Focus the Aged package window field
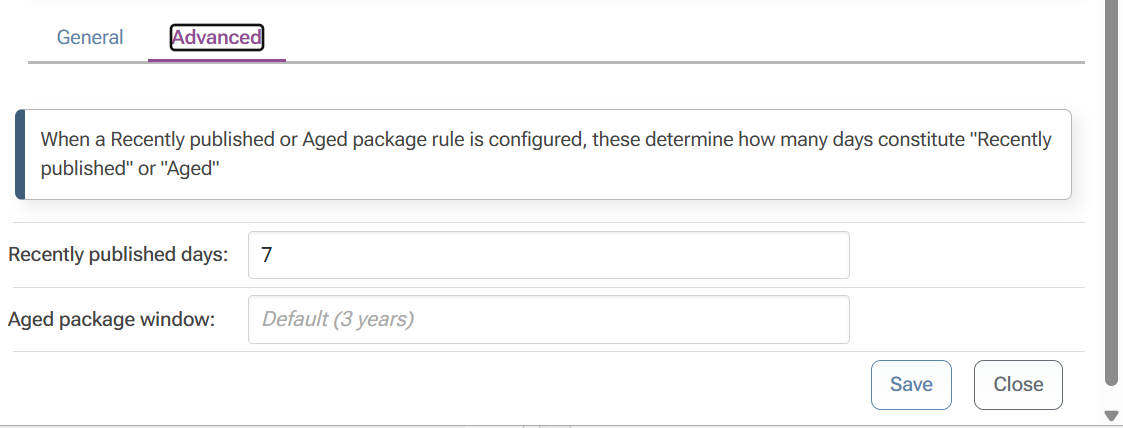This screenshot has height=428, width=1123. pos(548,319)
